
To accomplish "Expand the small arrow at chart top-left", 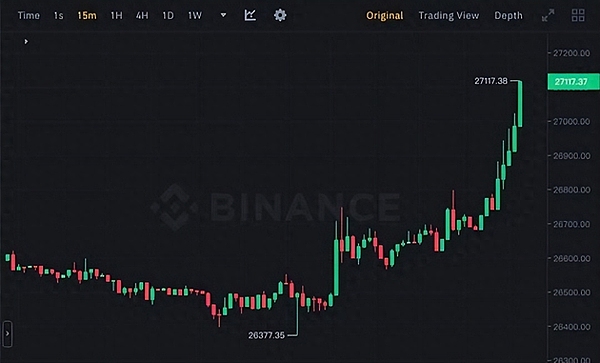I will coord(26,41).
